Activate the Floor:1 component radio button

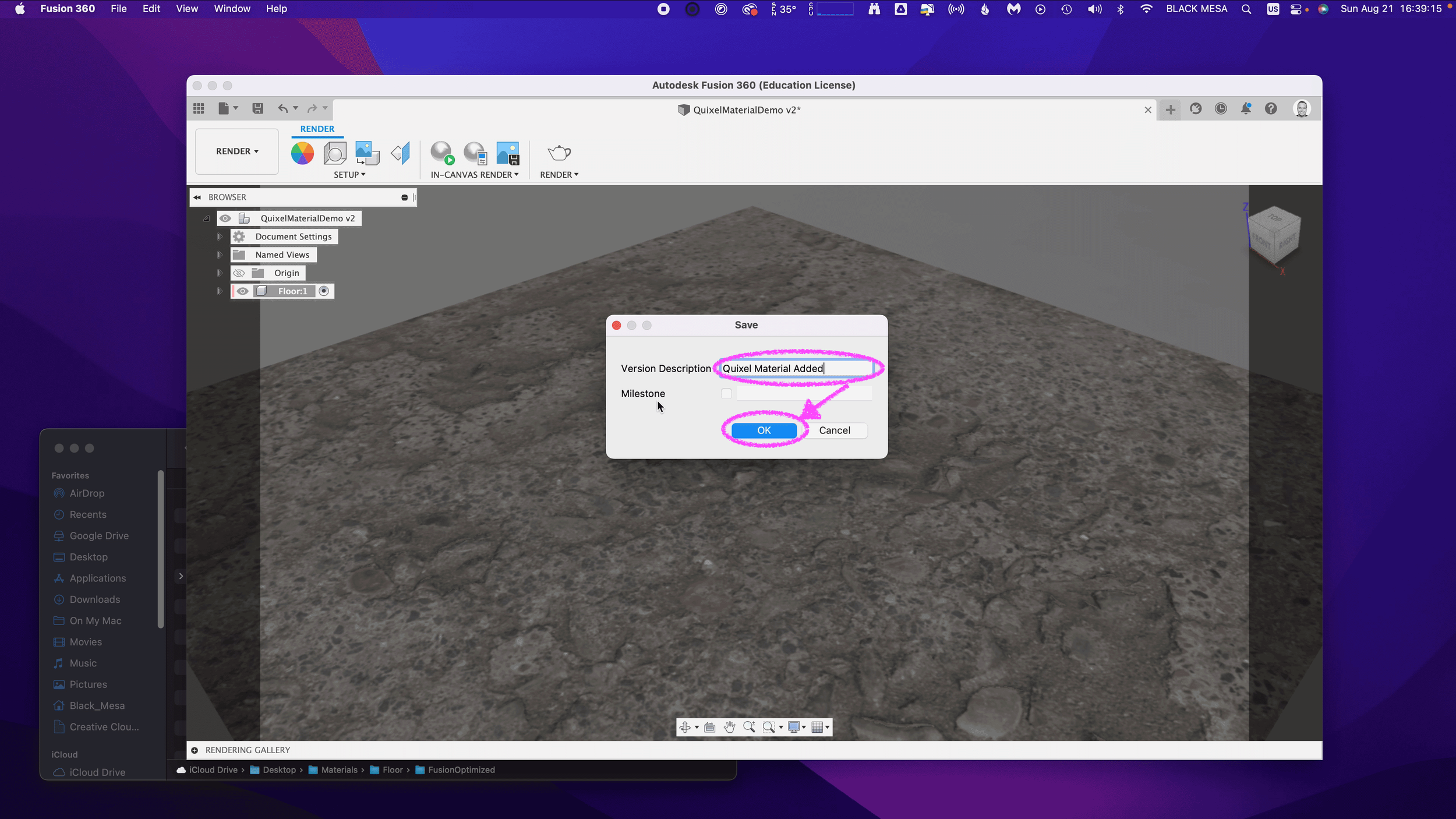[324, 291]
